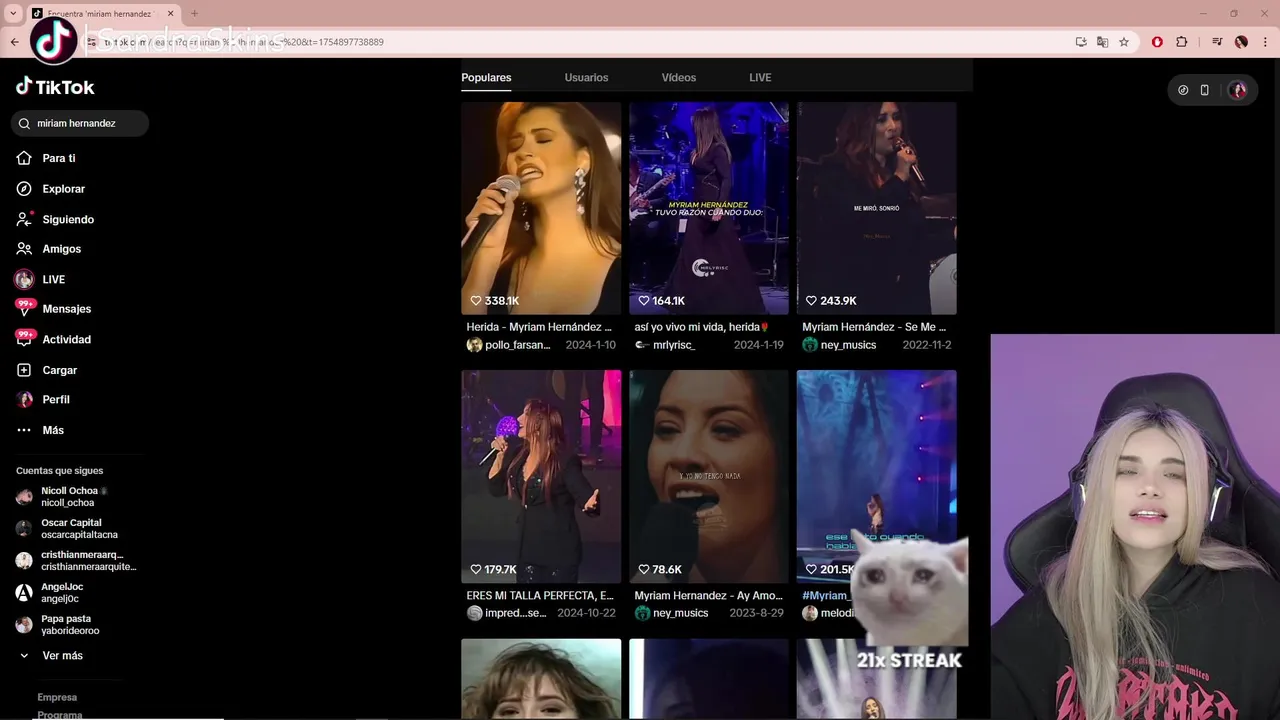Open 'Herida - Myriam Hernández' caption
Screen dimensions: 1280x720
539,327
